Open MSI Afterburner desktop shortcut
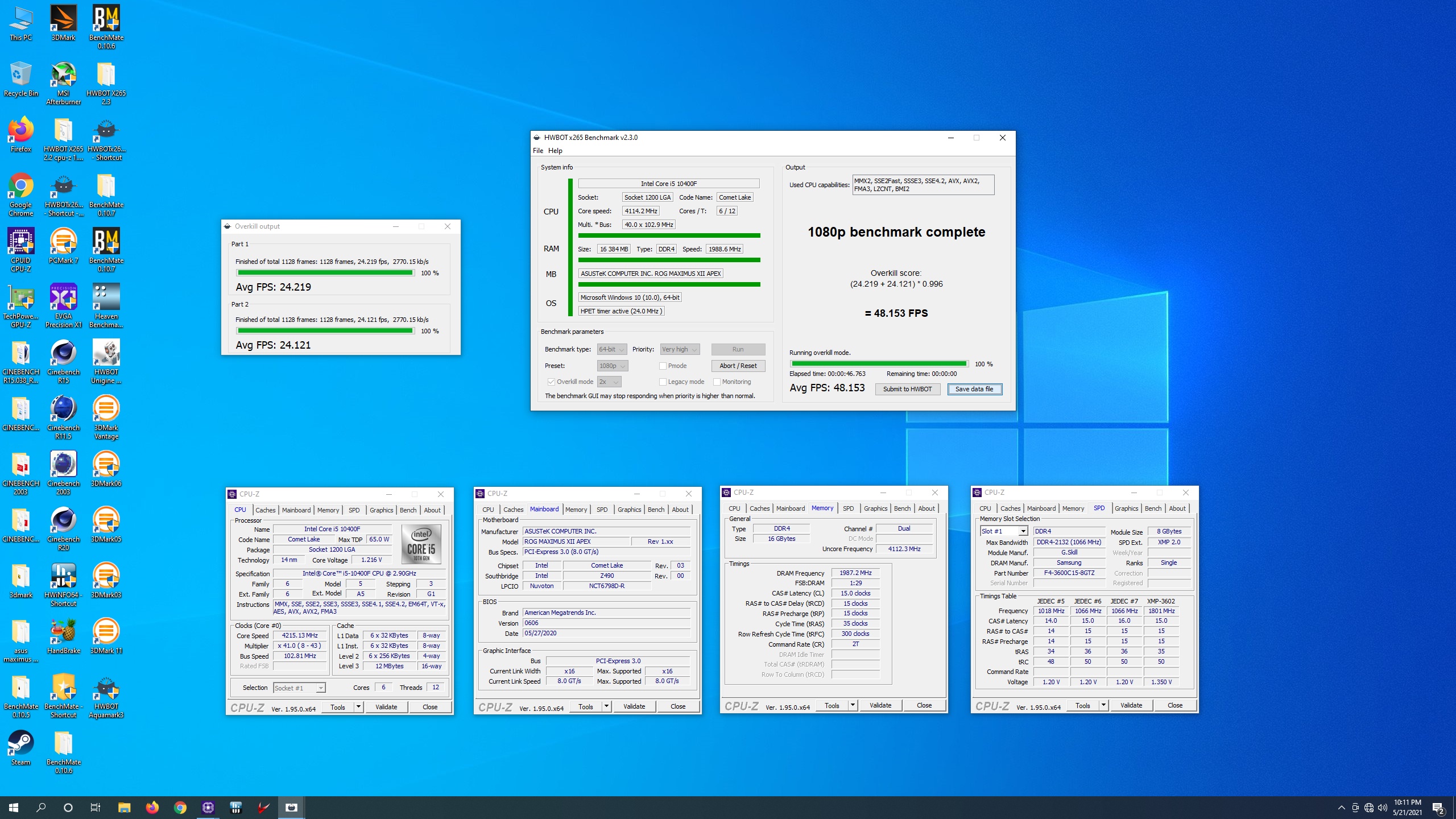 click(x=63, y=83)
